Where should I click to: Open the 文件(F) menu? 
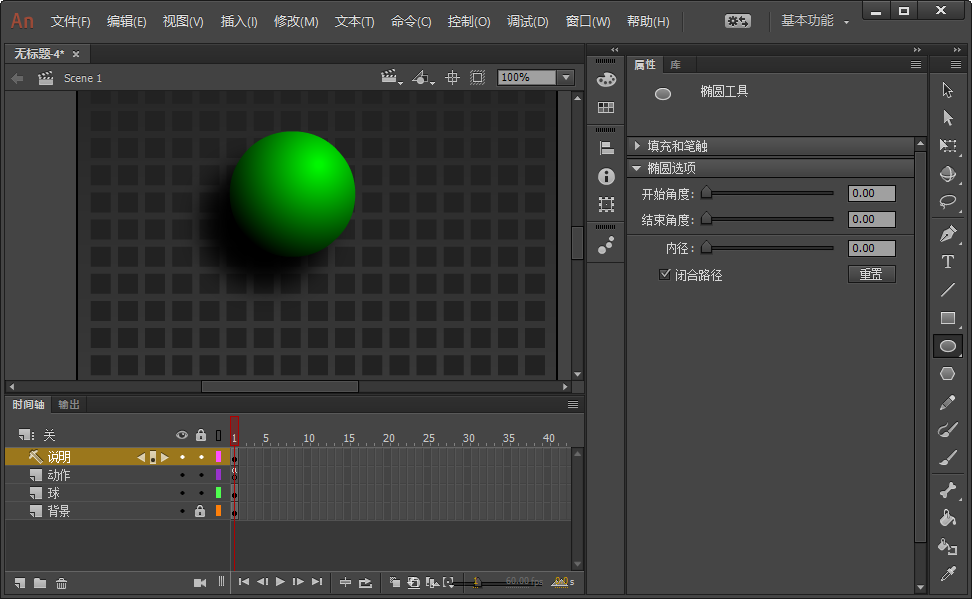click(71, 22)
